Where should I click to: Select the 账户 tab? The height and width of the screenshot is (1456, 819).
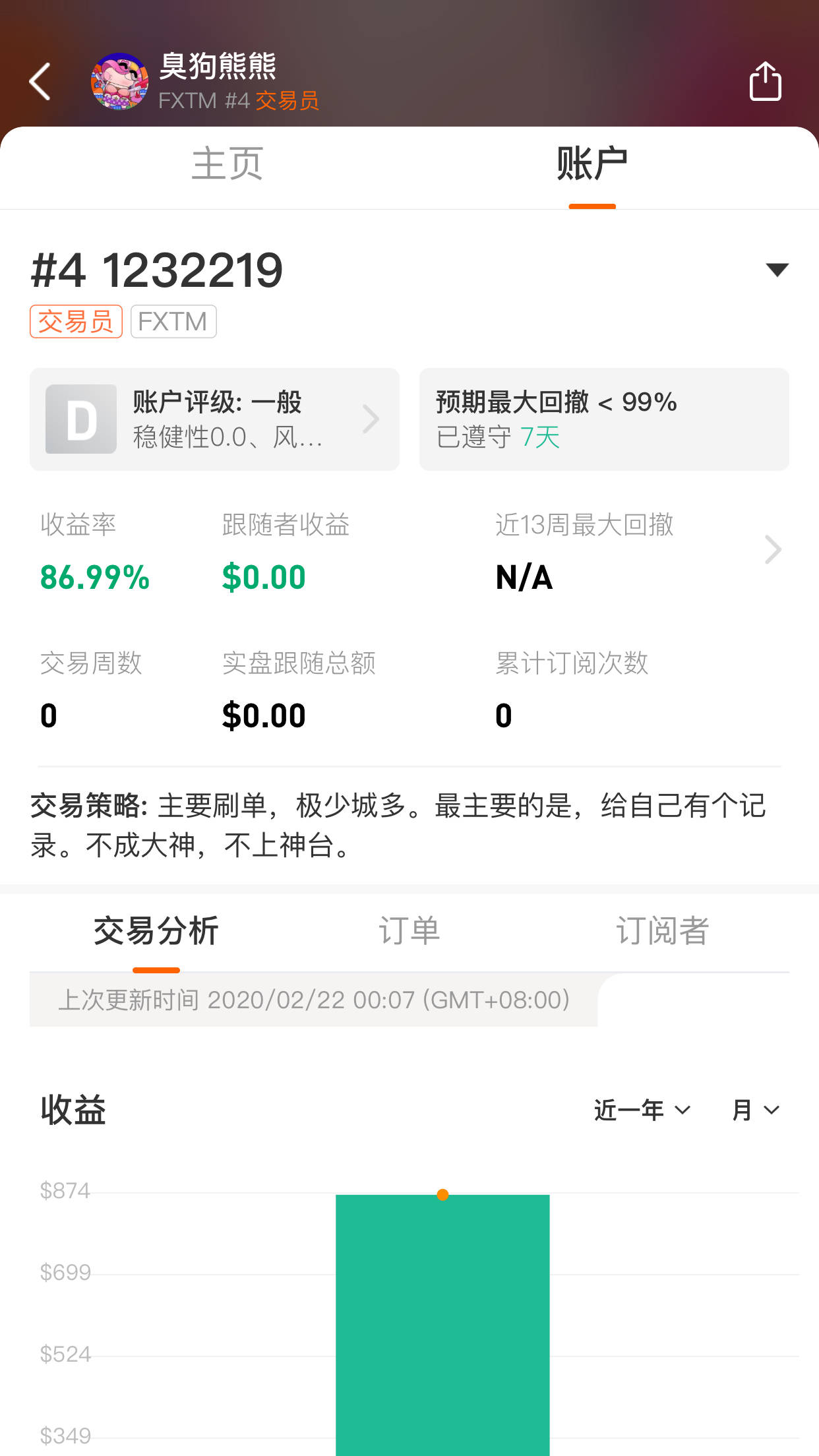(591, 164)
